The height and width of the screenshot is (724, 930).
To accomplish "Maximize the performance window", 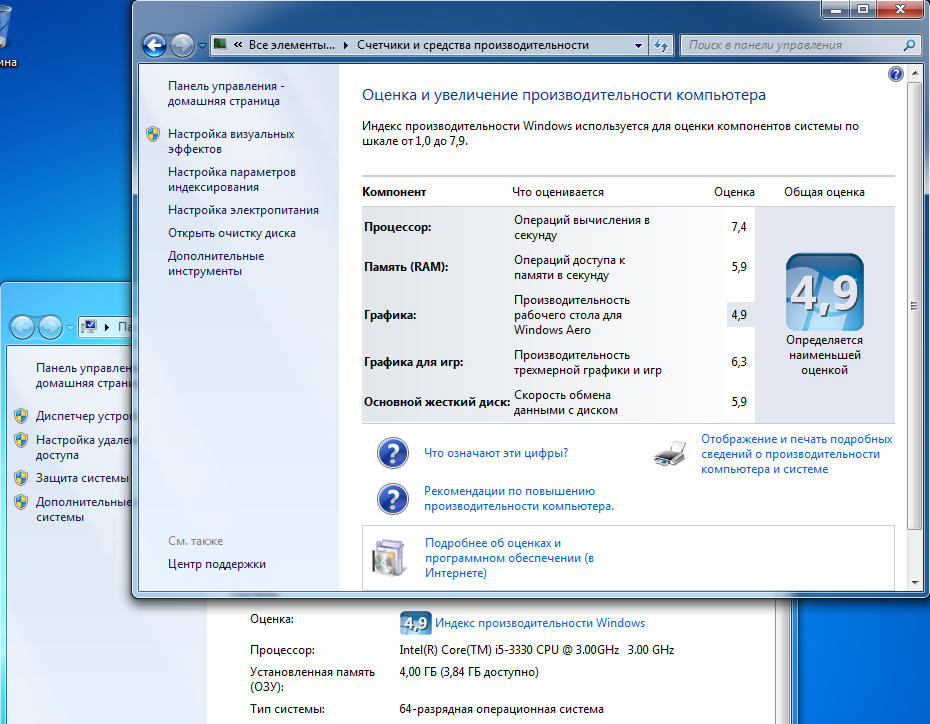I will [x=864, y=9].
